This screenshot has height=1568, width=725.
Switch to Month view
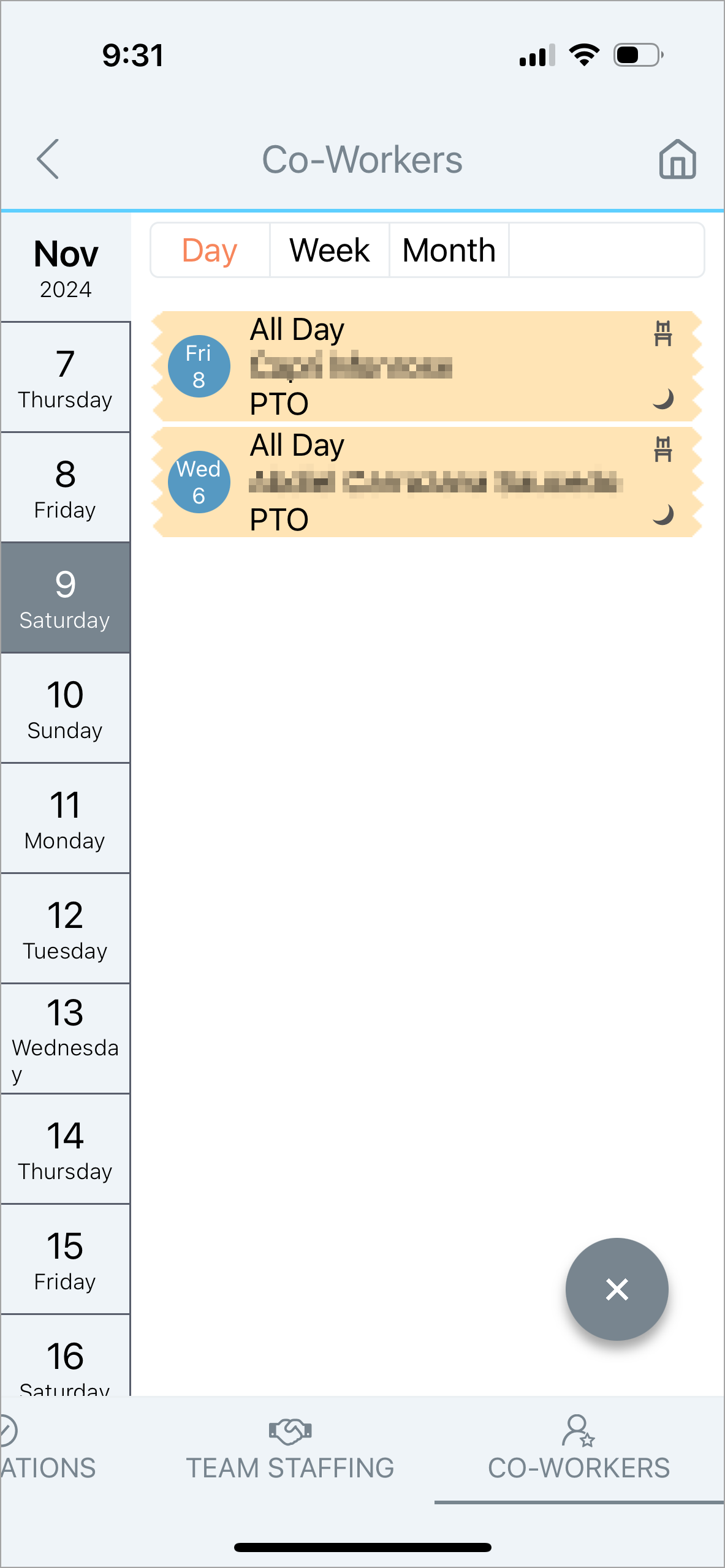click(x=449, y=250)
